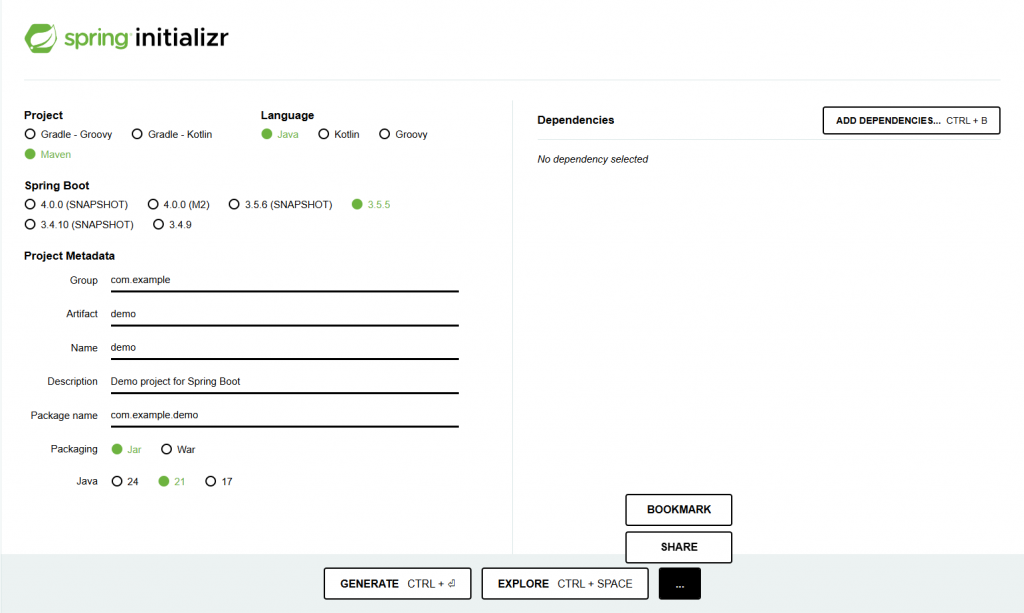1024x613 pixels.
Task: Select Jar packaging
Action: 126,449
